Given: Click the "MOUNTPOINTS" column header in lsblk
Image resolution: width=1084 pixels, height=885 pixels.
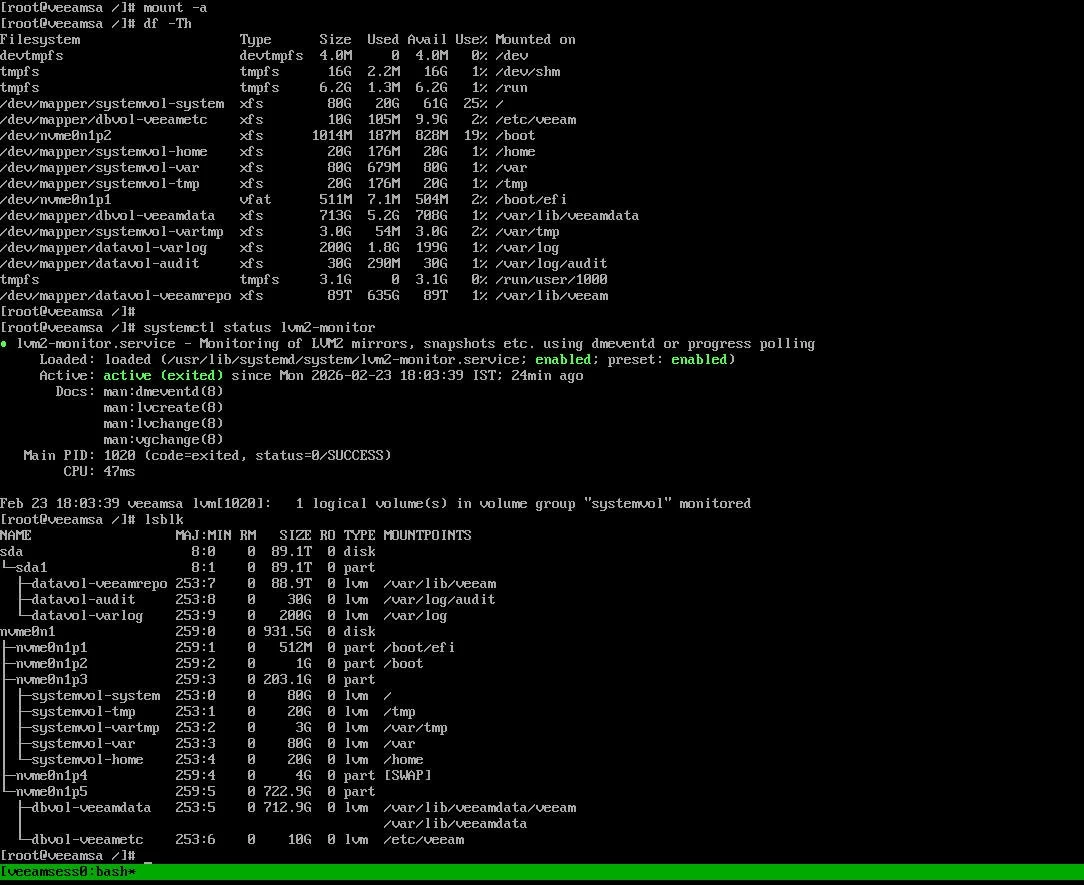Looking at the screenshot, I should [x=427, y=535].
